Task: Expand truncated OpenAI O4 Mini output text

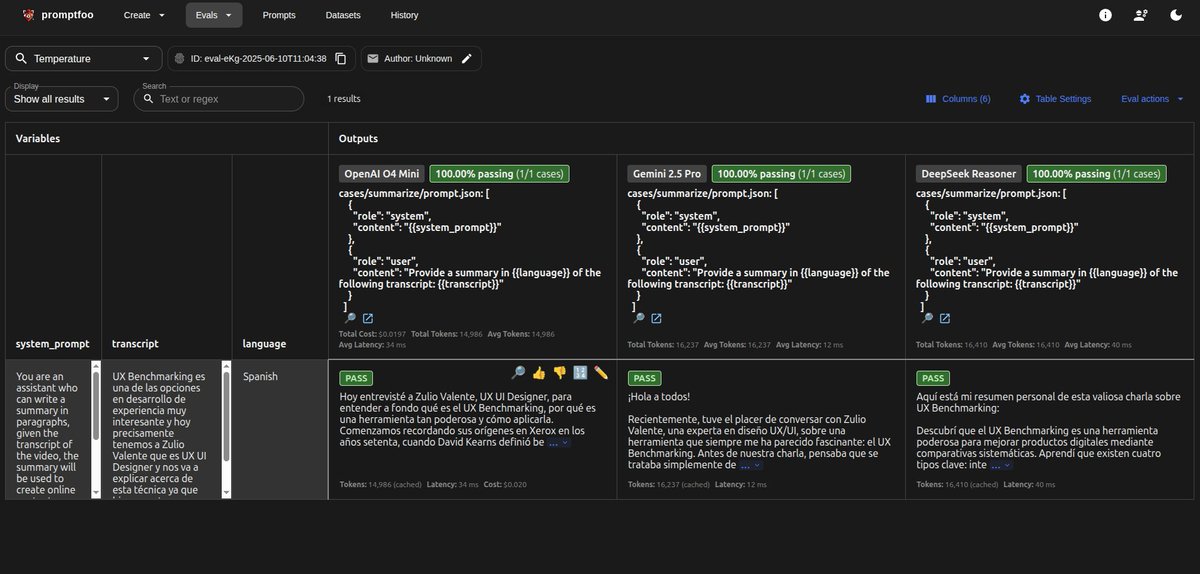Action: [558, 441]
